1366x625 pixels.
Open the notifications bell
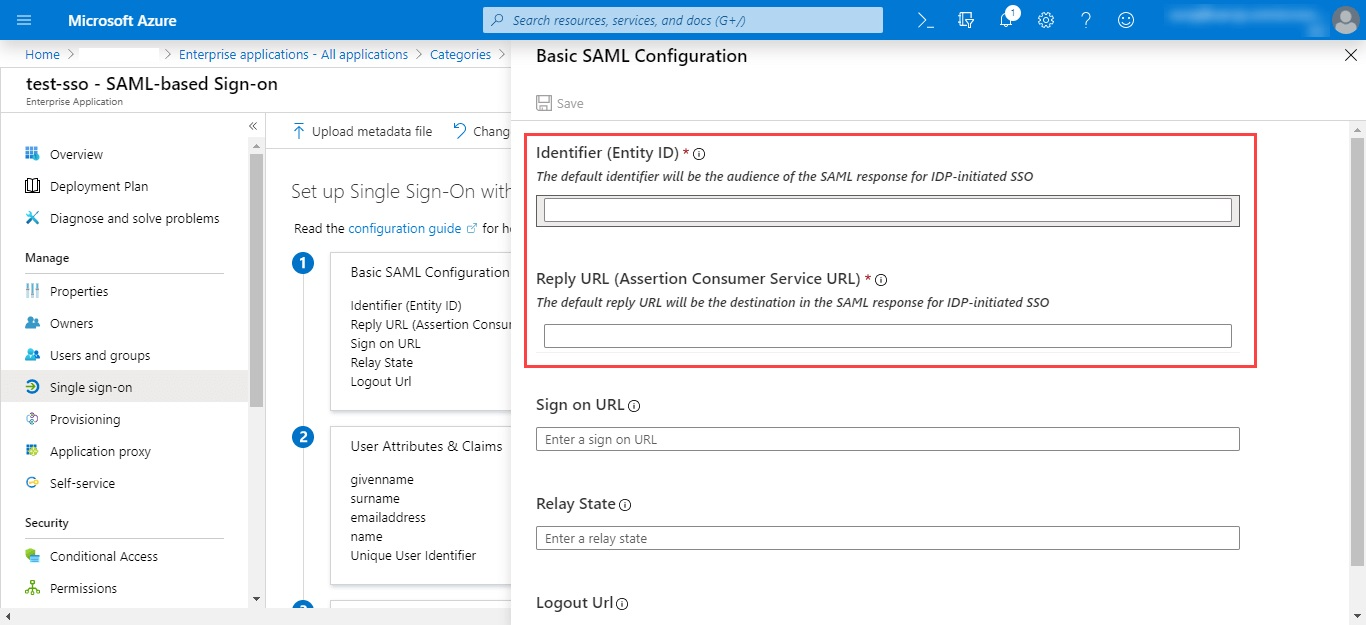[x=1007, y=20]
